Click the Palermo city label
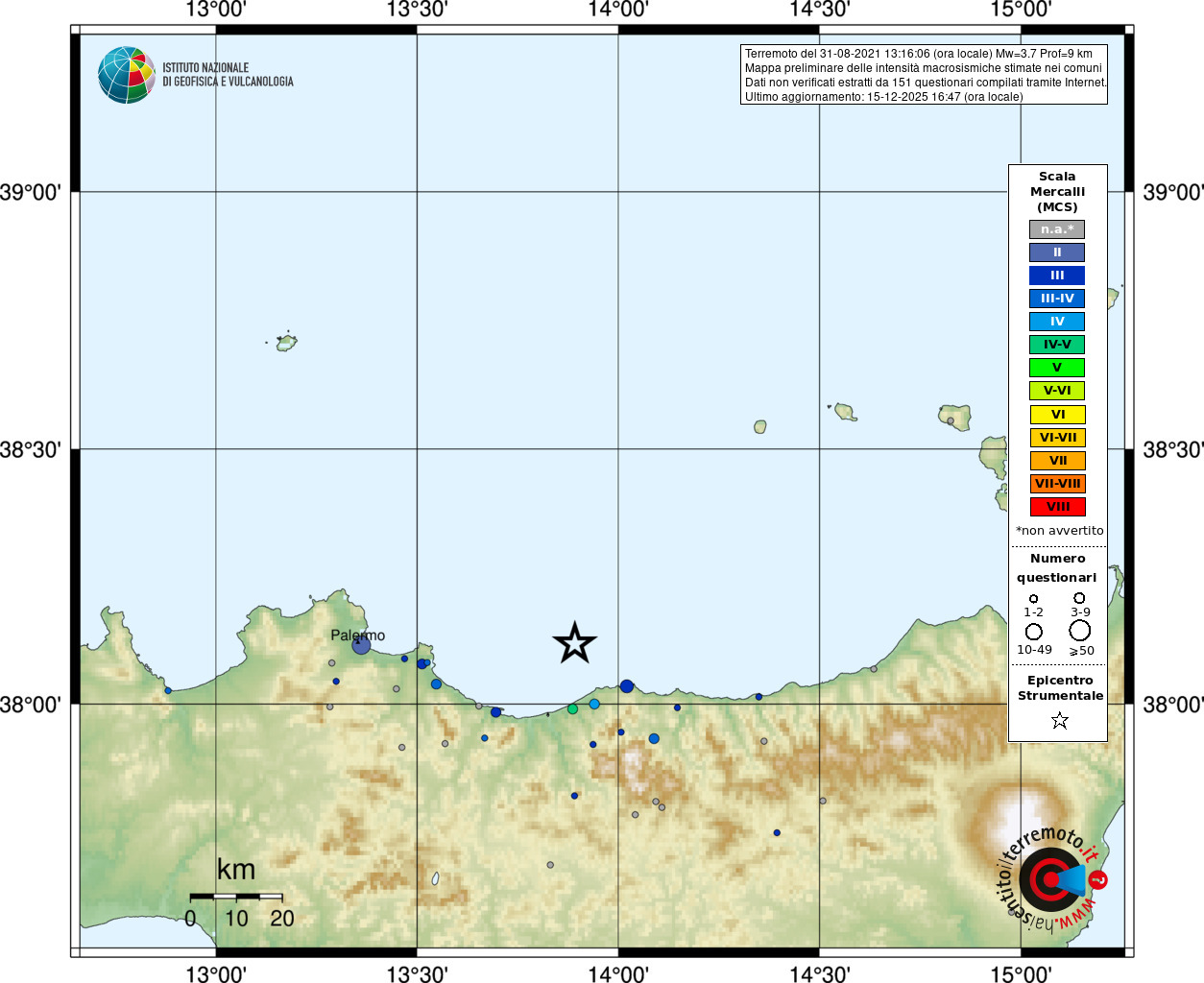1204x983 pixels. point(357,635)
